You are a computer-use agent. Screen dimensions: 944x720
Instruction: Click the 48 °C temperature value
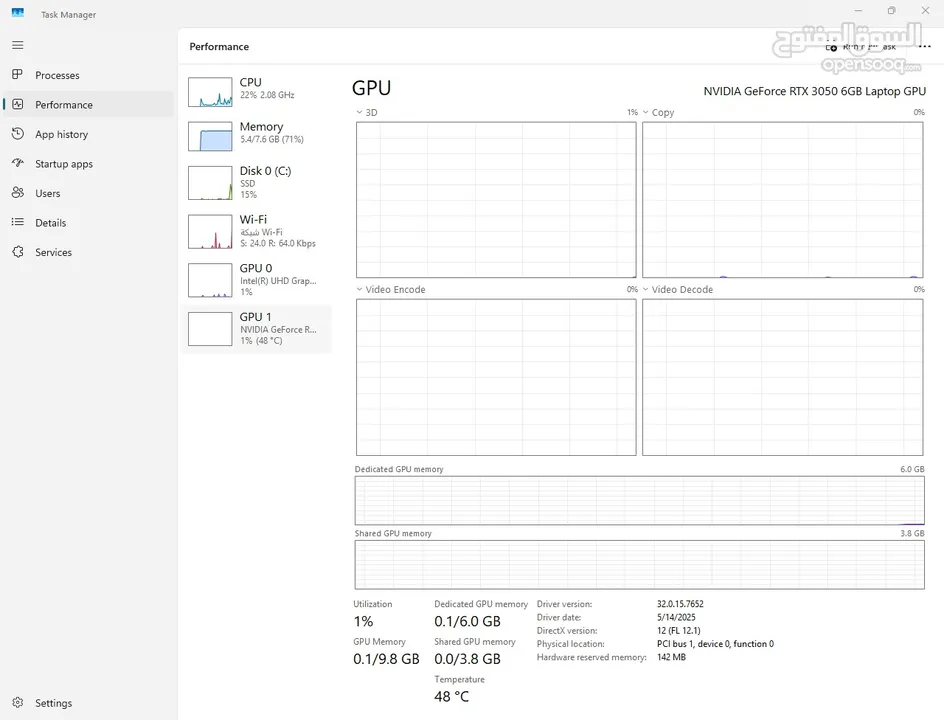(x=451, y=697)
